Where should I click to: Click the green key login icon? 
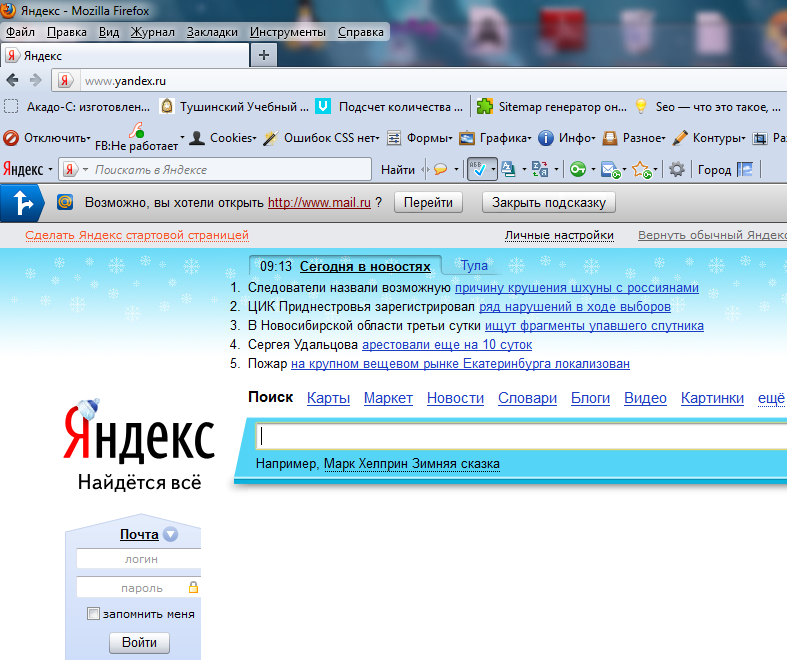(x=577, y=170)
